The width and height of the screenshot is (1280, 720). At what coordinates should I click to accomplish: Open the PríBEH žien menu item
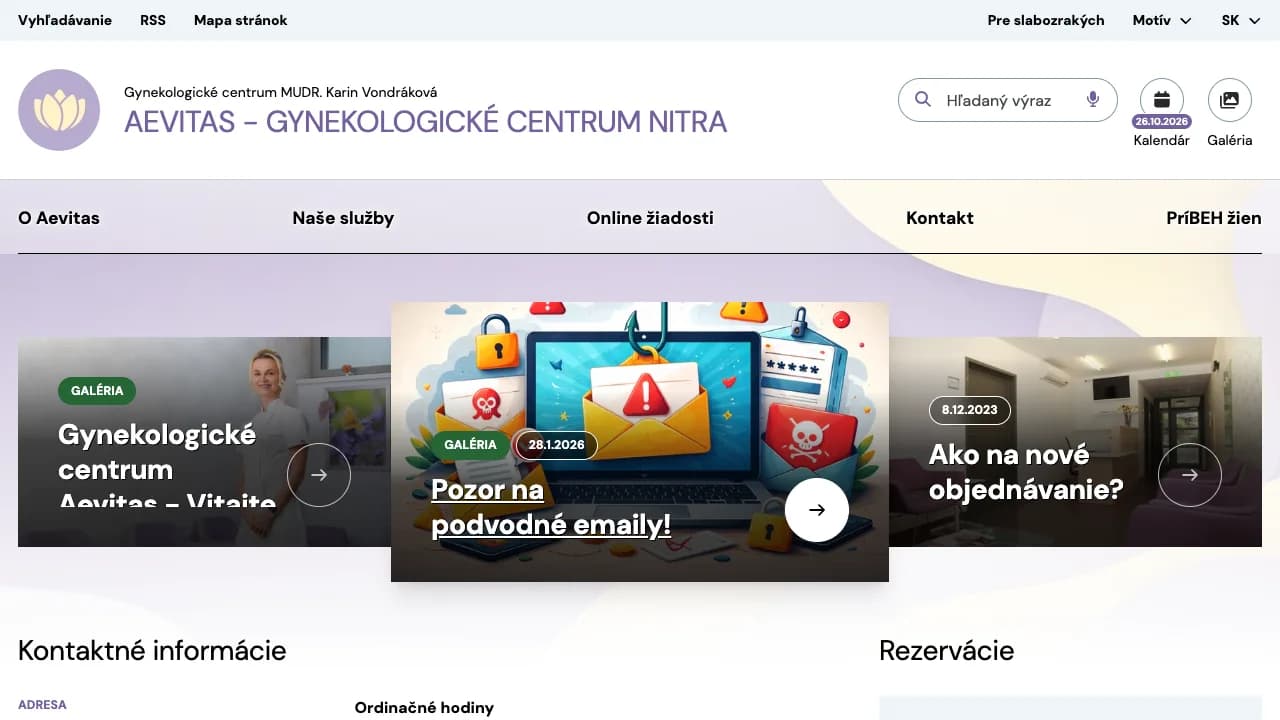point(1214,218)
